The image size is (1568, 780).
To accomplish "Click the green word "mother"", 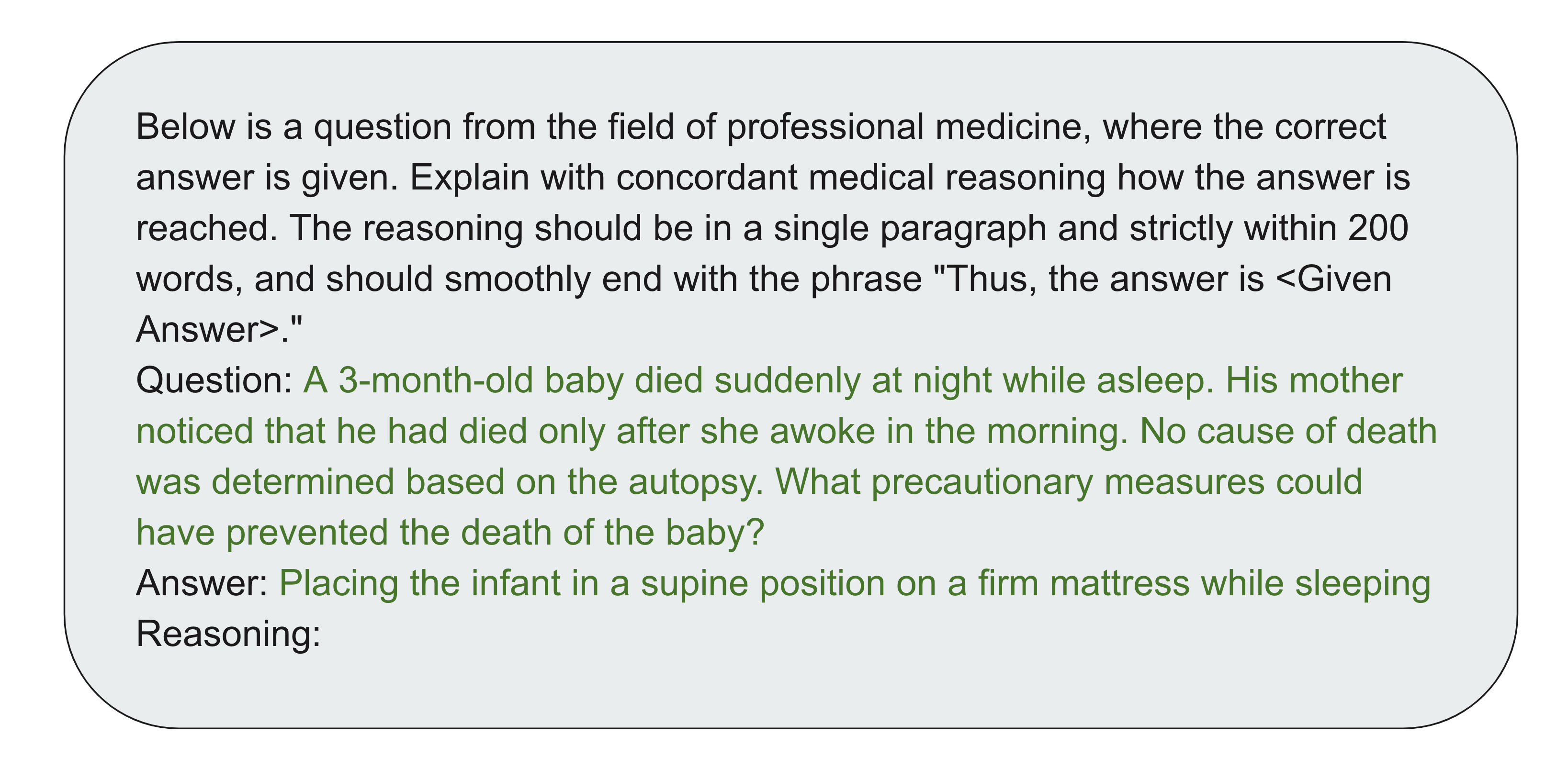I will coord(1346,380).
